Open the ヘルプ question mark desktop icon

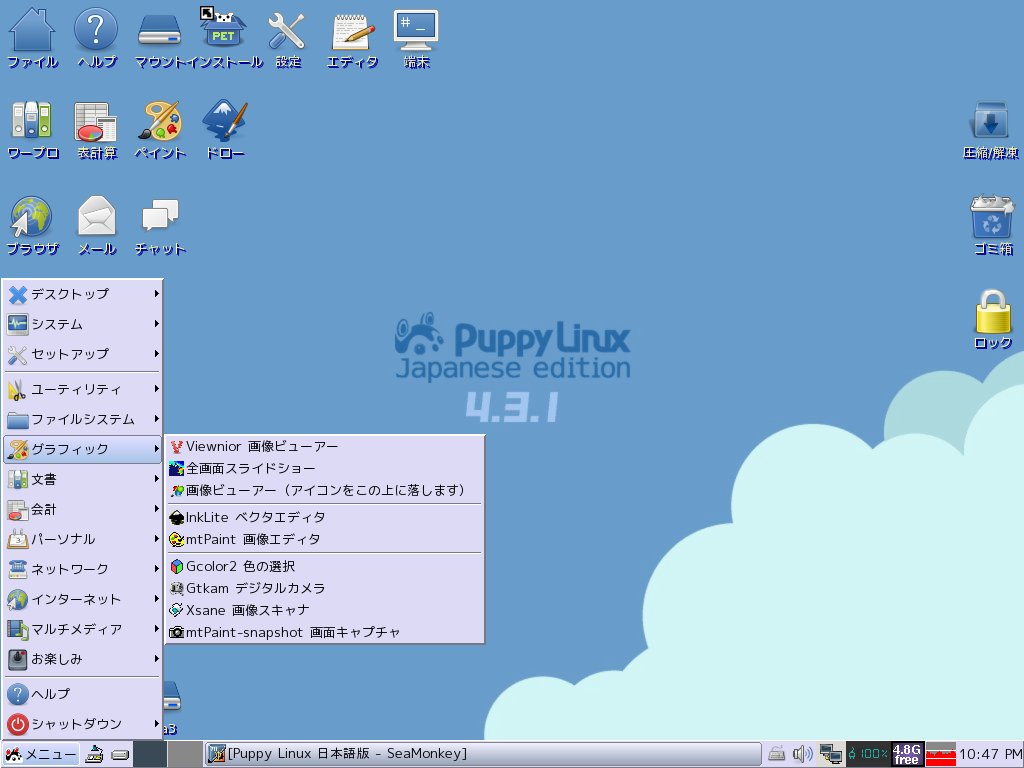(x=96, y=38)
